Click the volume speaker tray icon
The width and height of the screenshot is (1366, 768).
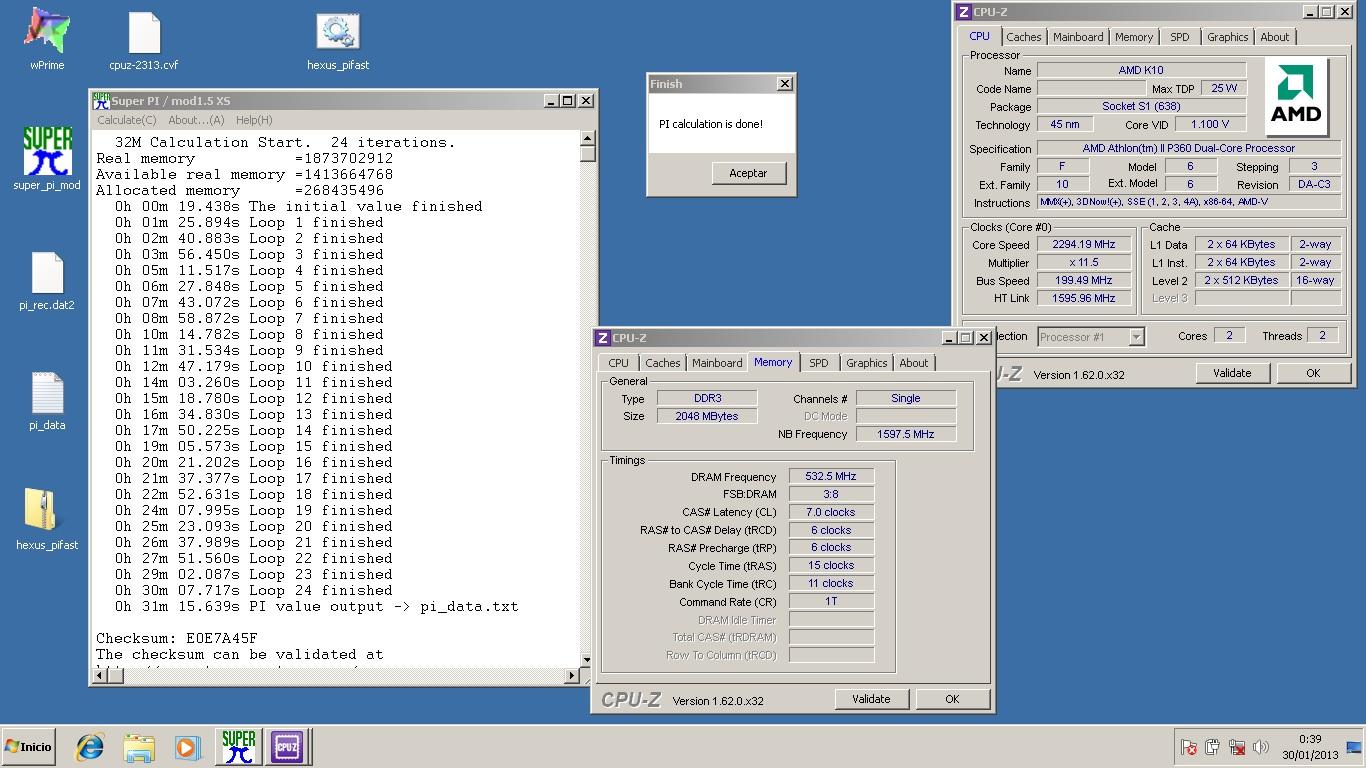(x=1261, y=747)
